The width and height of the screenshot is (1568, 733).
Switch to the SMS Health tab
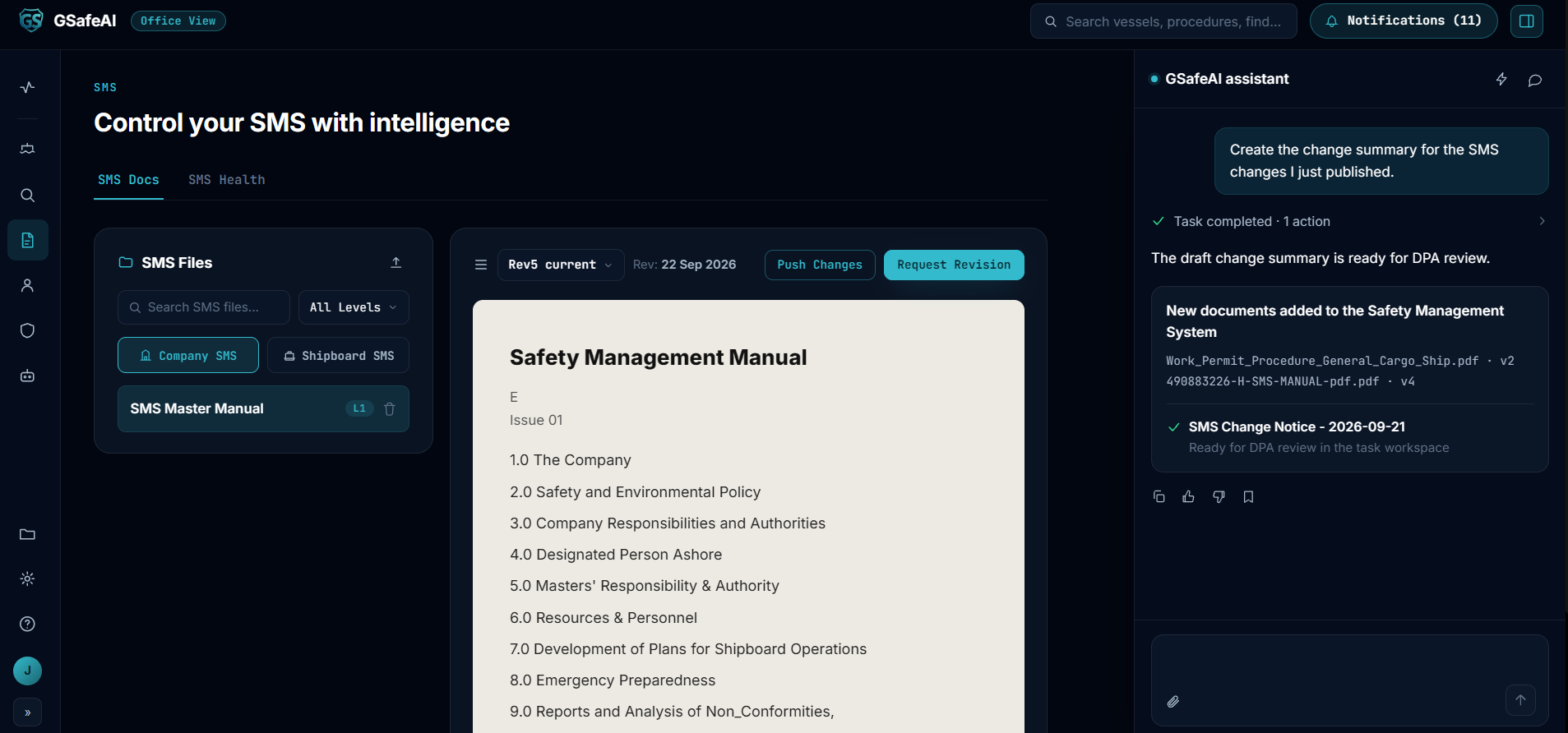tap(227, 180)
